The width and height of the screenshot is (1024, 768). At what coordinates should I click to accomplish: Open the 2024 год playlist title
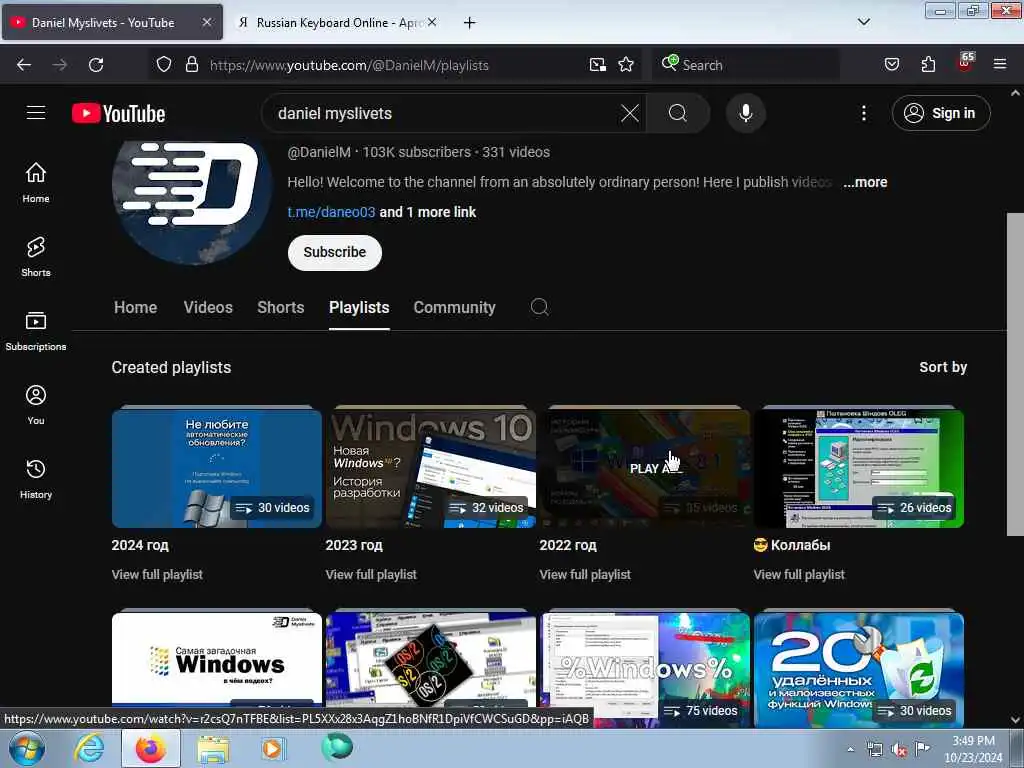tap(140, 545)
